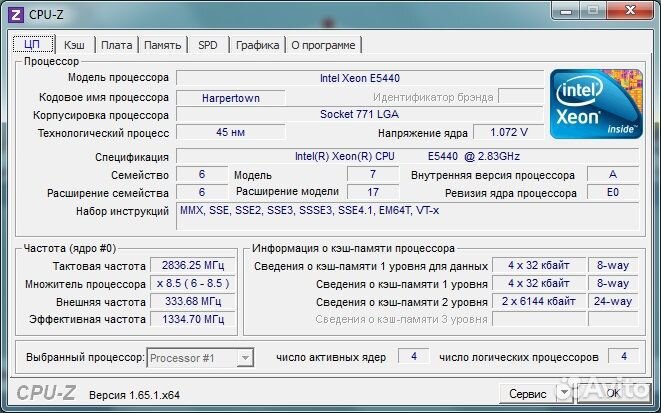Screen dimensions: 661x413
Task: Click the core revision value E0
Action: pyautogui.click(x=613, y=192)
